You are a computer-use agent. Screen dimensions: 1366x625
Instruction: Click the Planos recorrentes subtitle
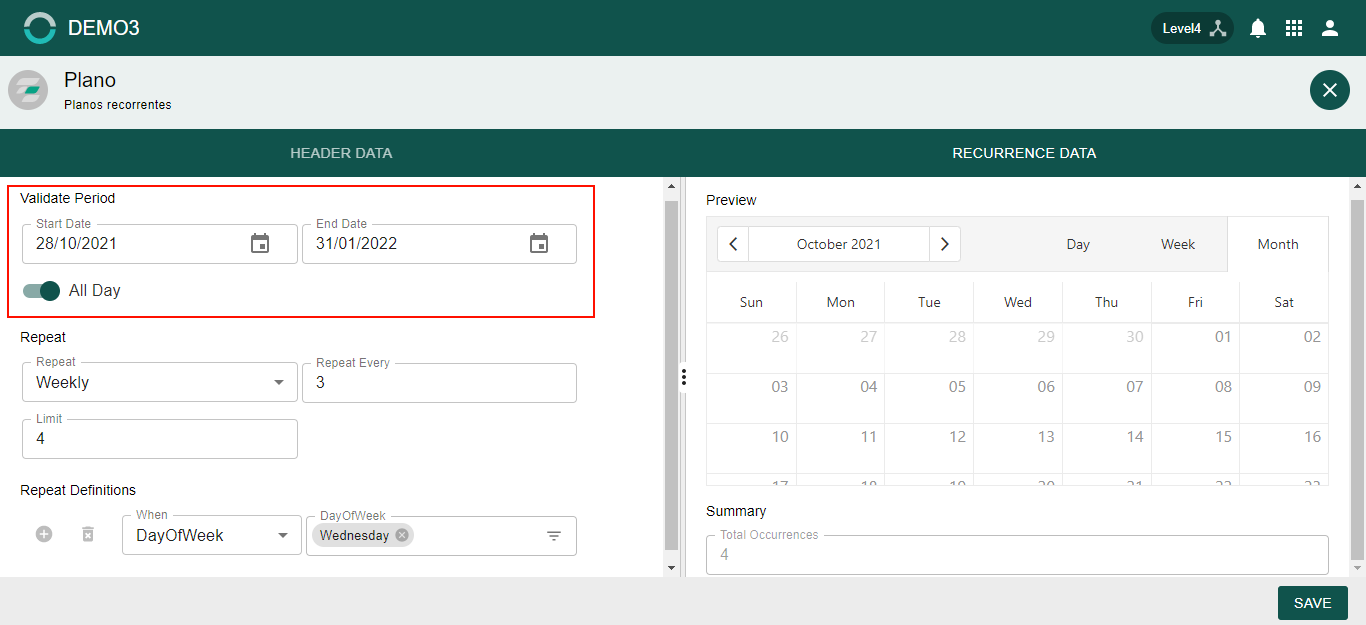118,105
